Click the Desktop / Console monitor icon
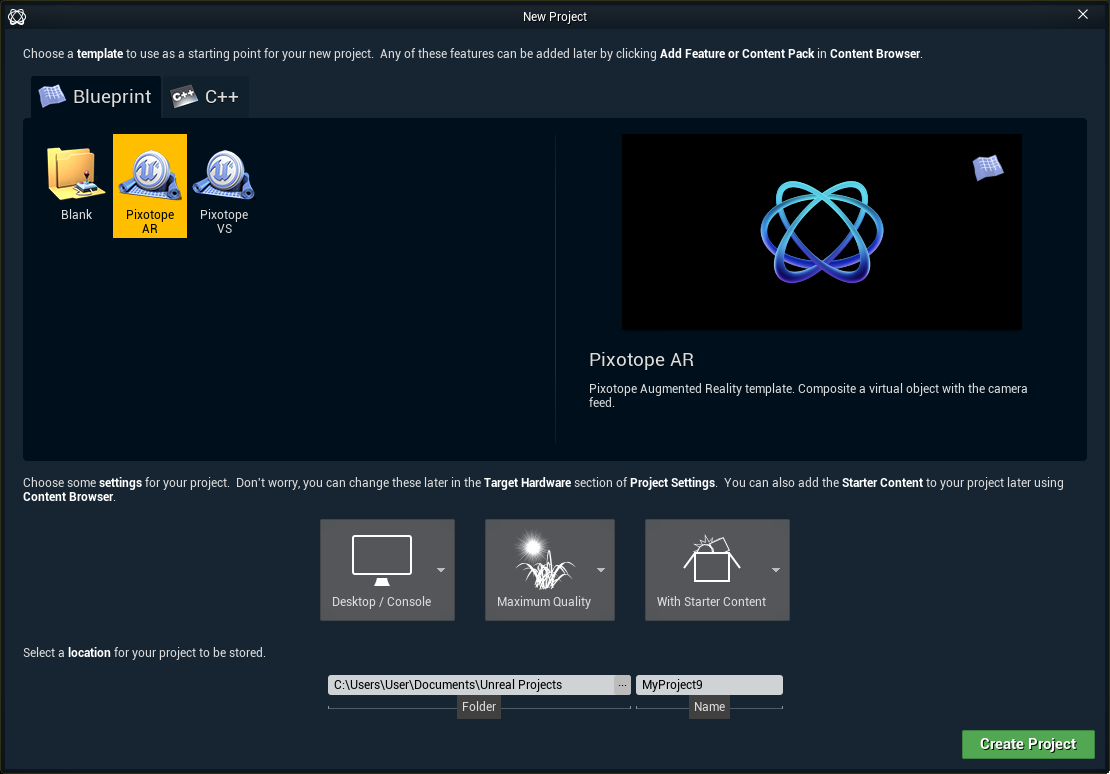 [382, 560]
